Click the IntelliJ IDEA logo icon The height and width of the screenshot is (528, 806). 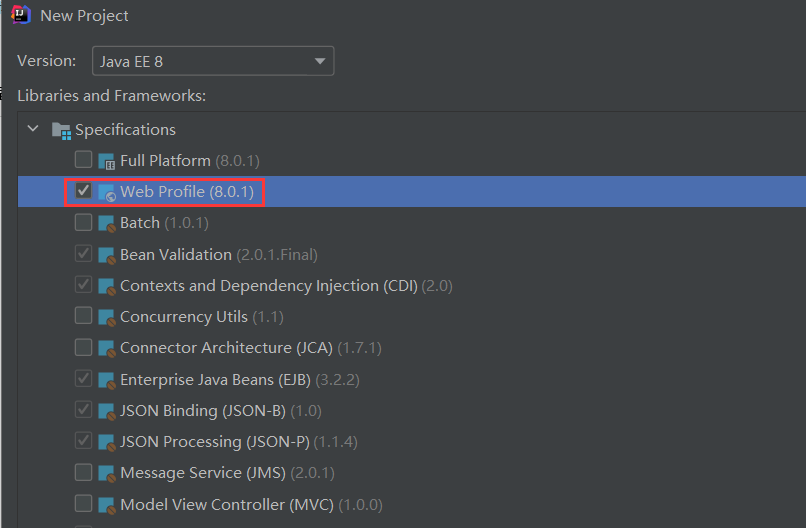pos(20,15)
